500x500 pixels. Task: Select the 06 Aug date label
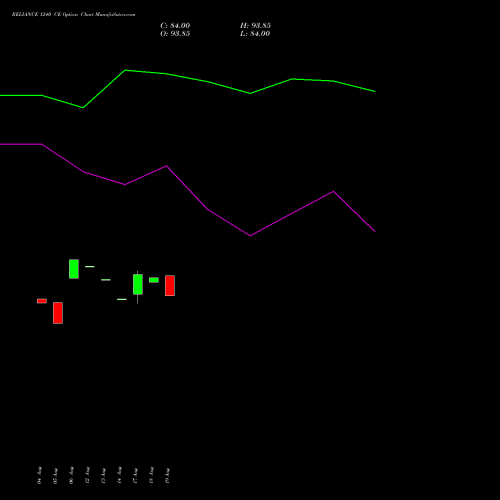(71, 475)
